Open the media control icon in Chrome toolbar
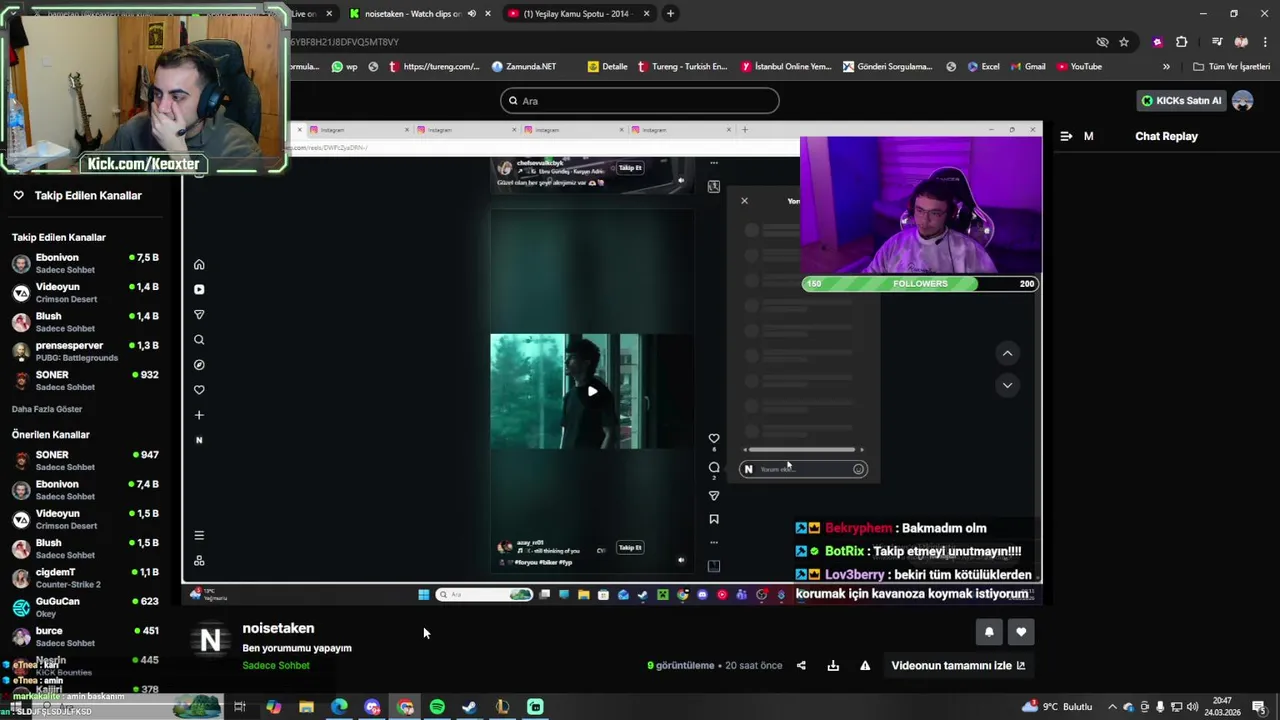The width and height of the screenshot is (1280, 720). 1217,42
